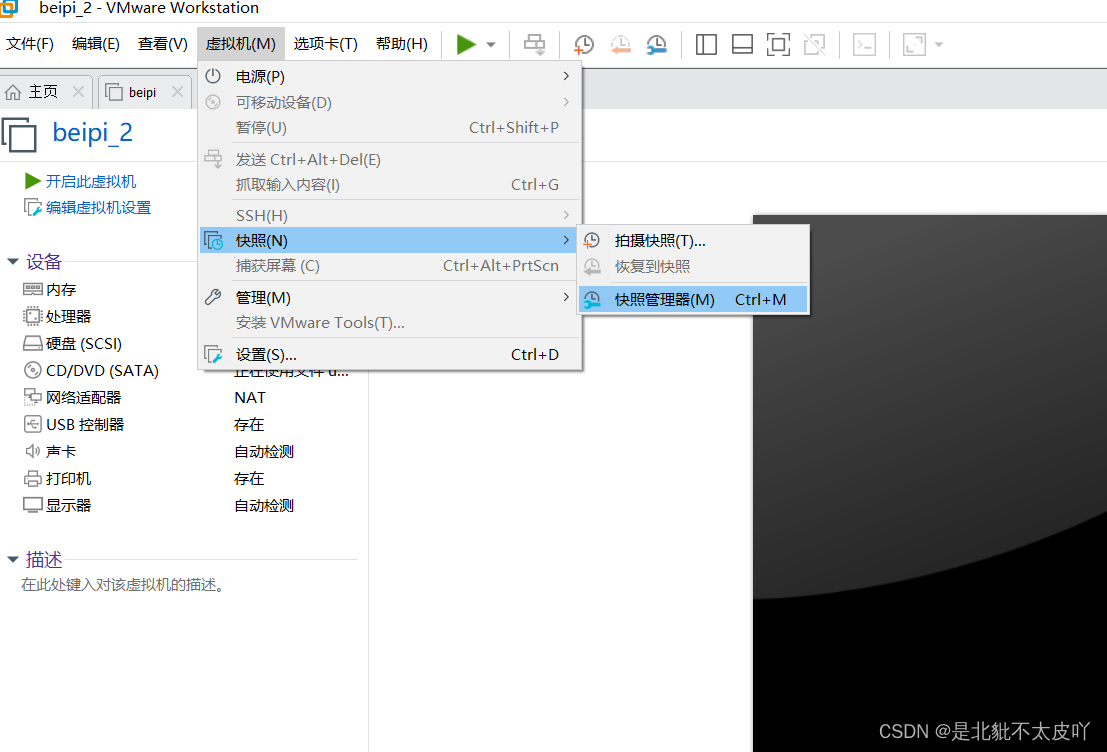
Task: Click the wrench icon beside 管理(M)
Action: 213,297
